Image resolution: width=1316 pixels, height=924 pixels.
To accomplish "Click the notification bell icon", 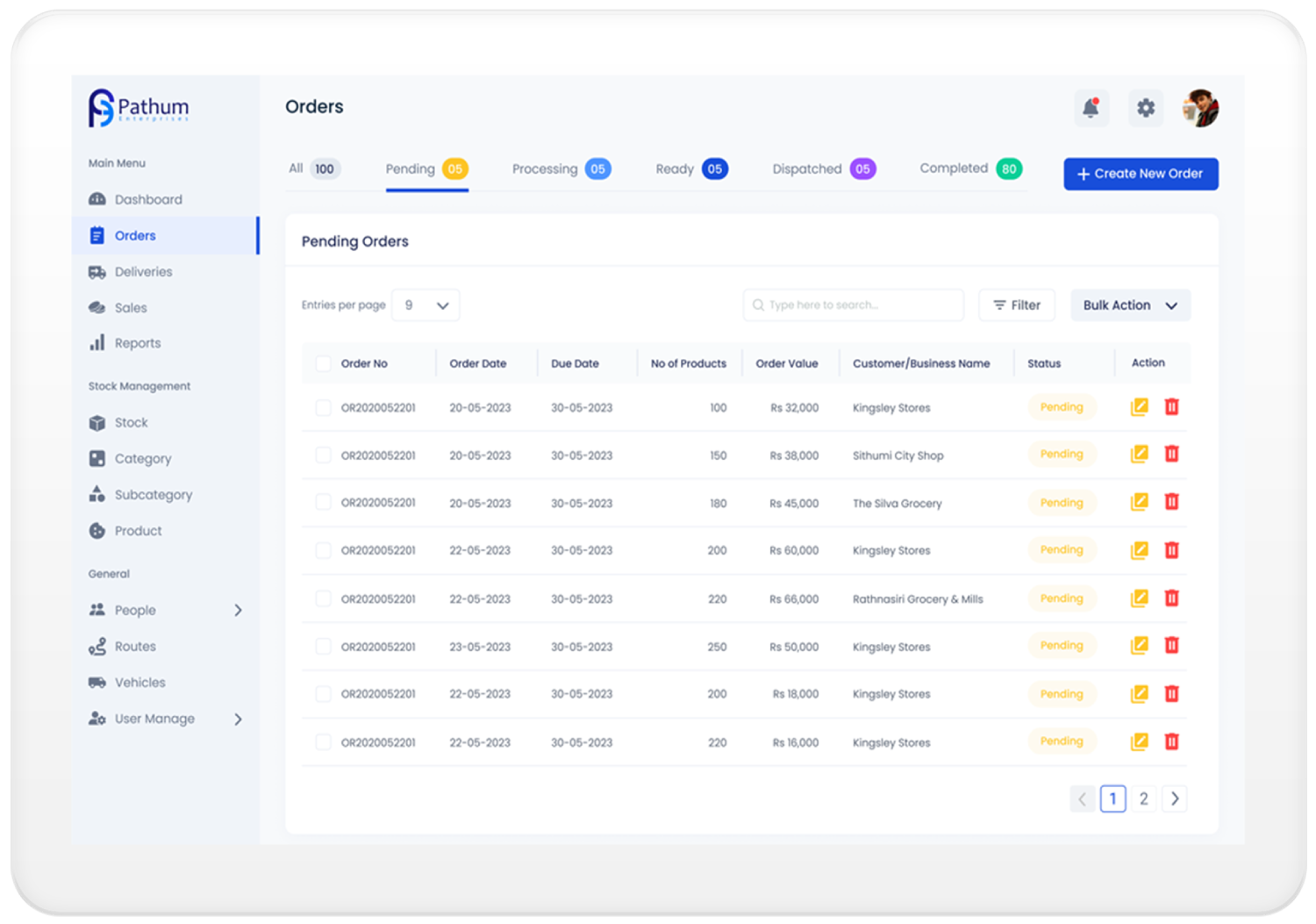I will point(1091,107).
